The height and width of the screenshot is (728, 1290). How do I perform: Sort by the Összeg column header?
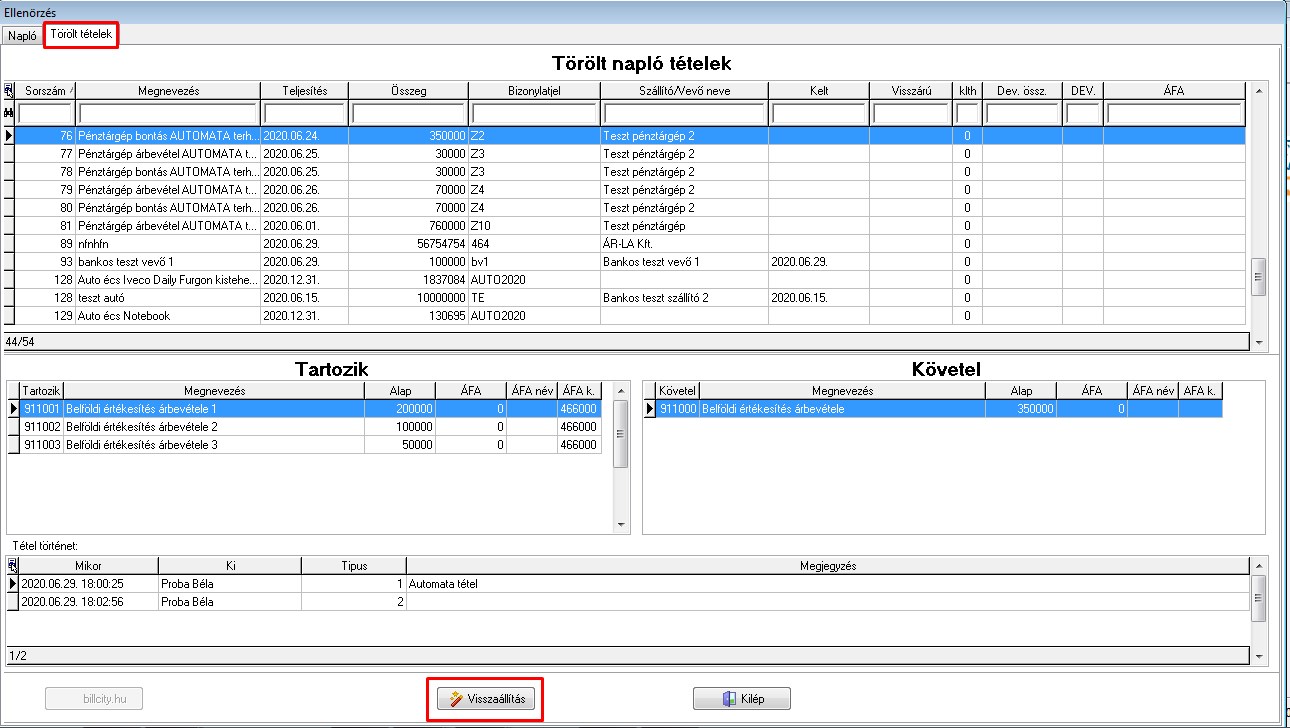pos(408,91)
